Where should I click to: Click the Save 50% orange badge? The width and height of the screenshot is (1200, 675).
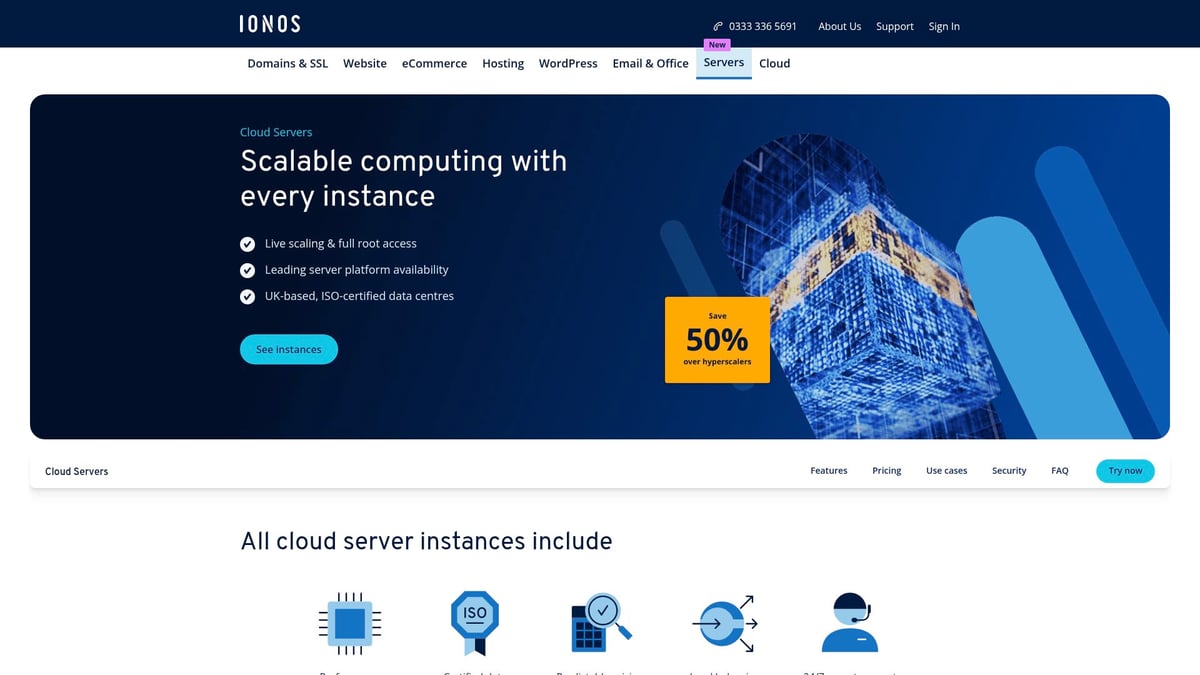[x=717, y=340]
